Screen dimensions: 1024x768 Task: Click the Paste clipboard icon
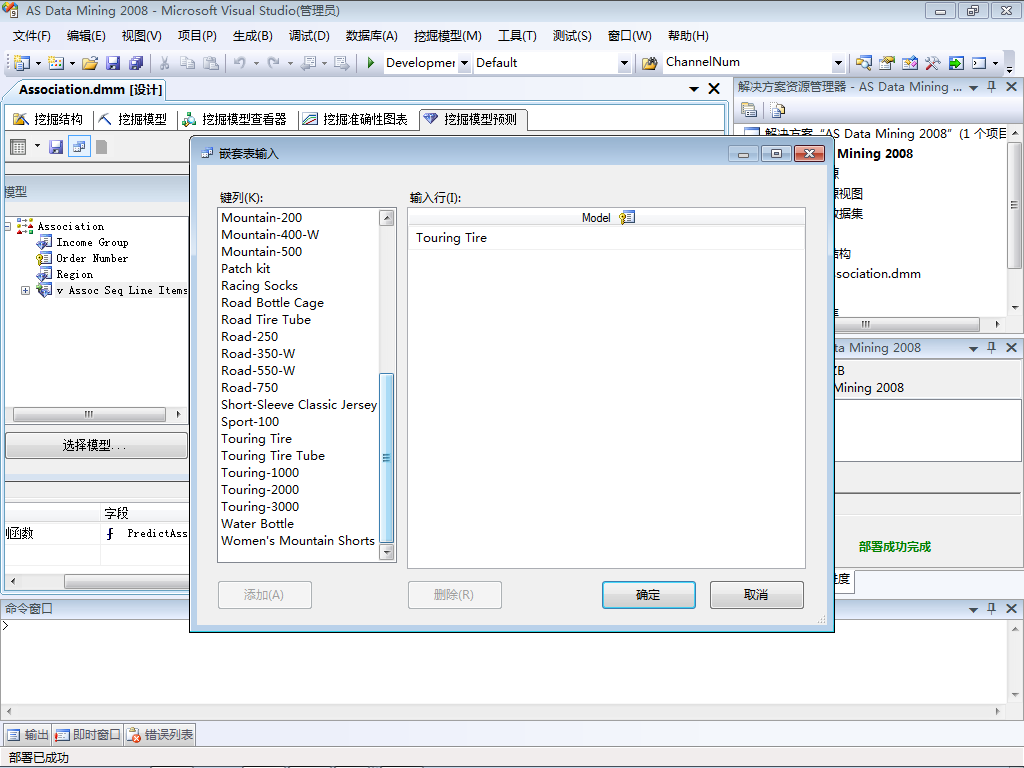coord(210,63)
